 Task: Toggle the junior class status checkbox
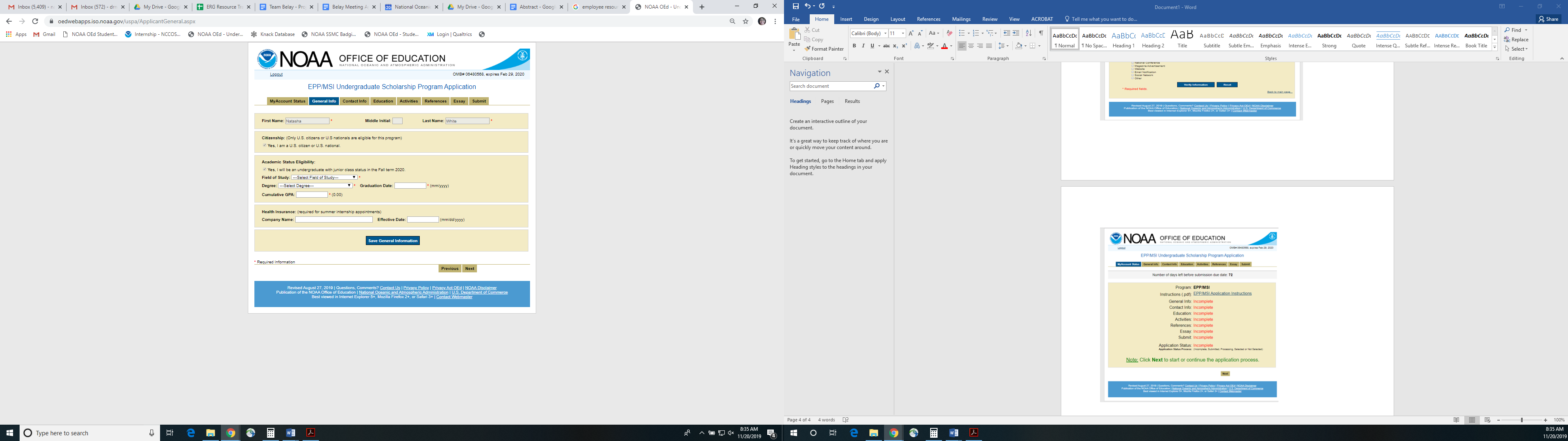265,169
